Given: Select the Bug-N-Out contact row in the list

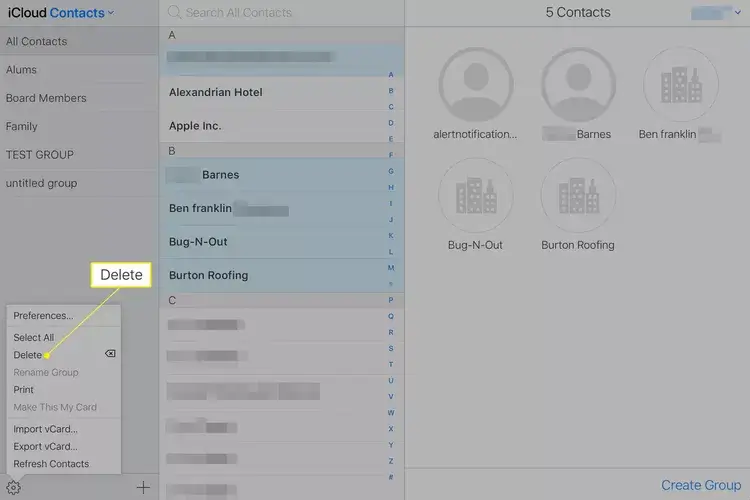Looking at the screenshot, I should coord(282,242).
